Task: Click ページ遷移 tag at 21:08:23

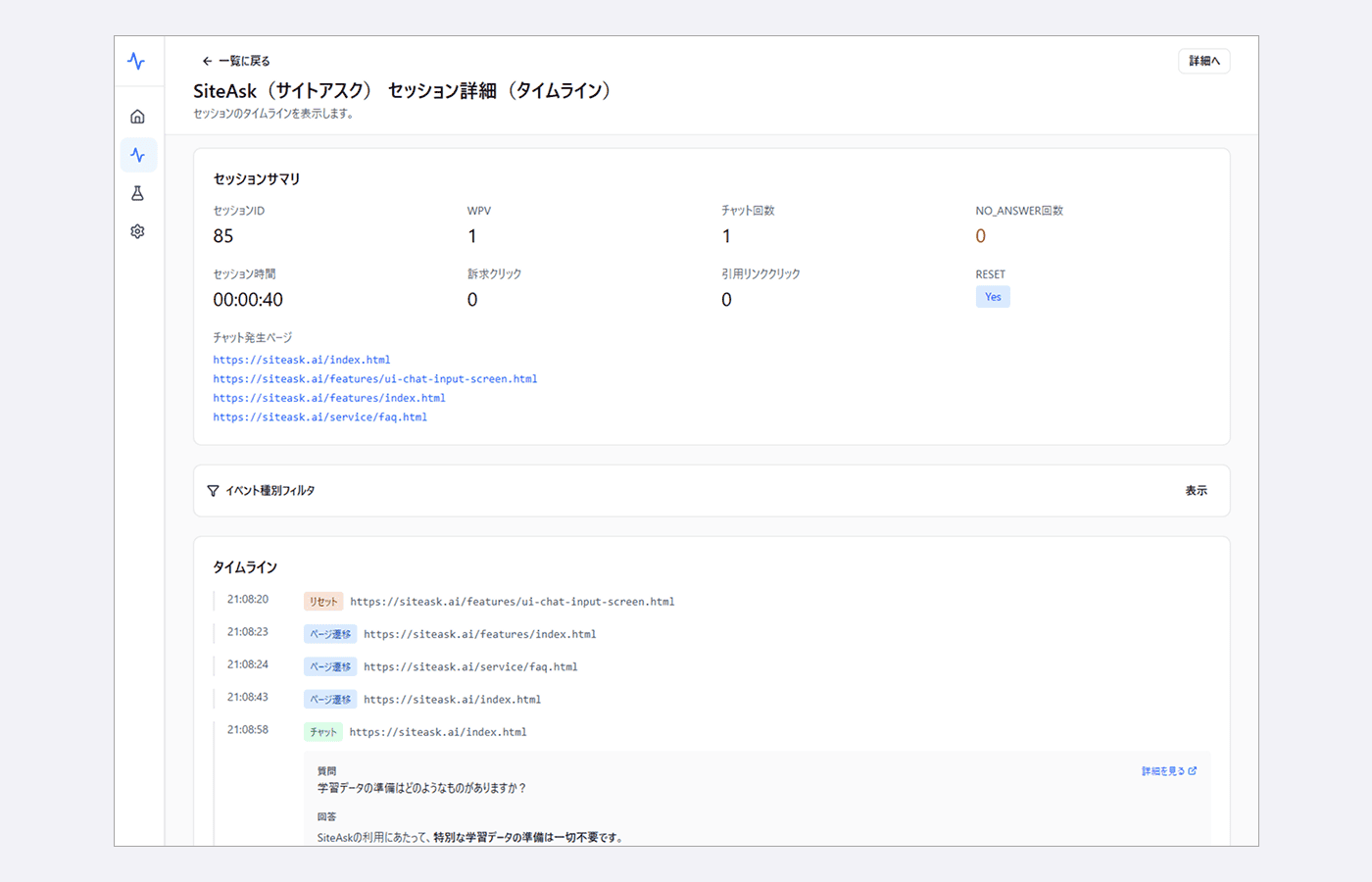Action: point(330,634)
